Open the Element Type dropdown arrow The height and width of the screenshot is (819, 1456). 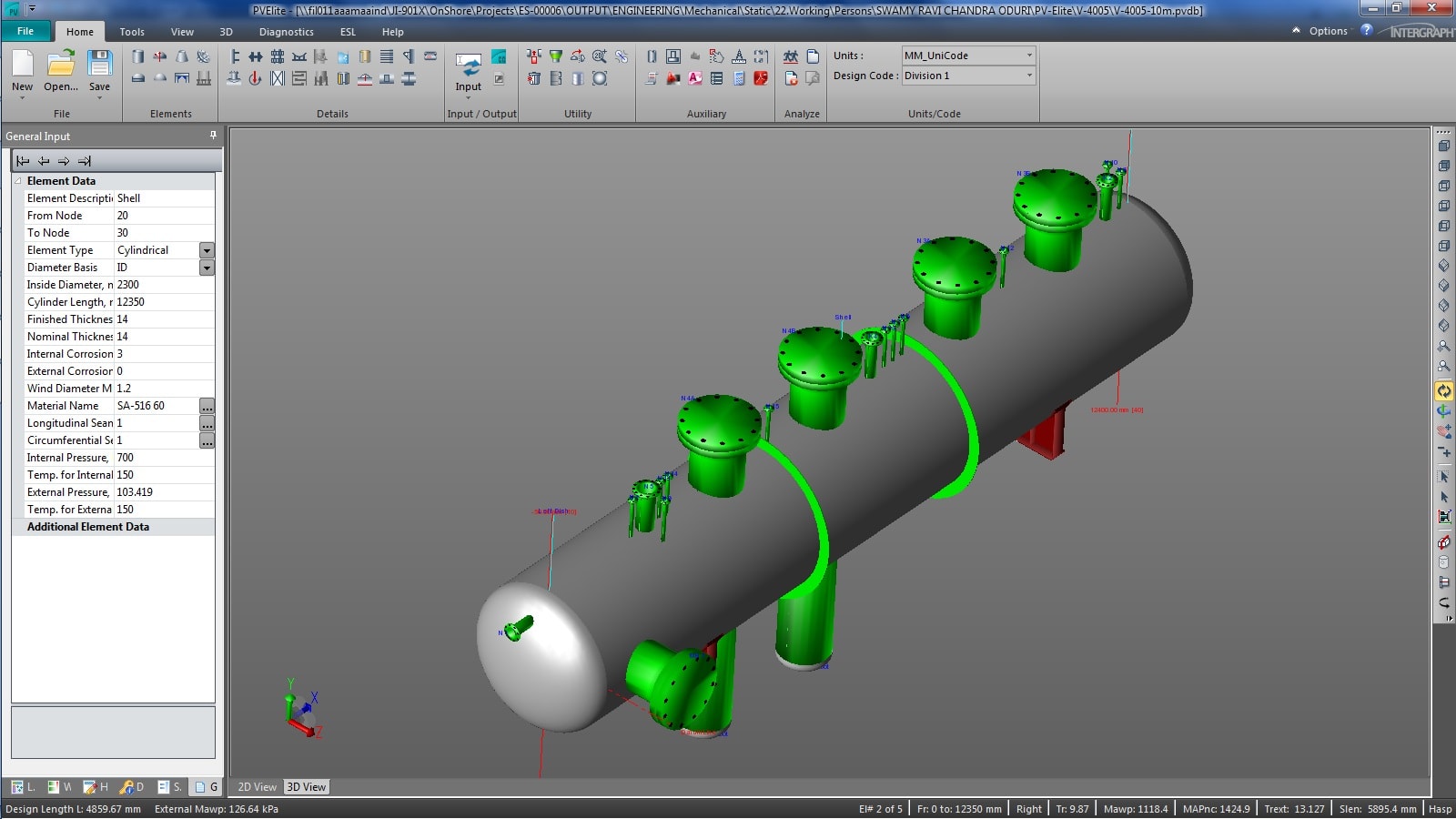pyautogui.click(x=207, y=250)
